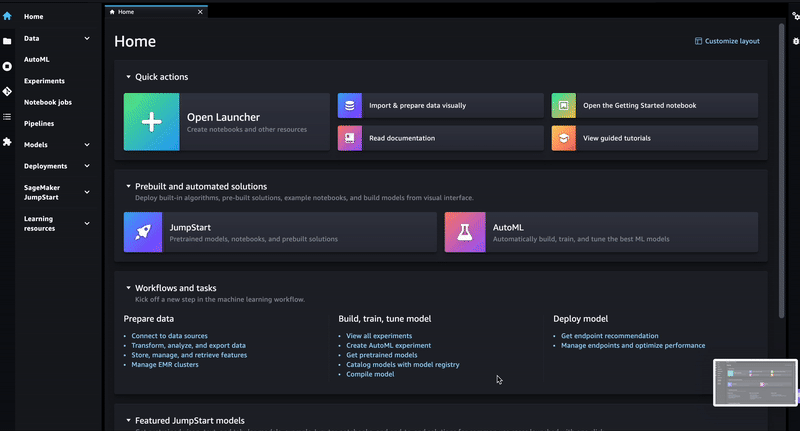Open Create AutoML experiment link
This screenshot has height=431, width=800.
coord(388,345)
